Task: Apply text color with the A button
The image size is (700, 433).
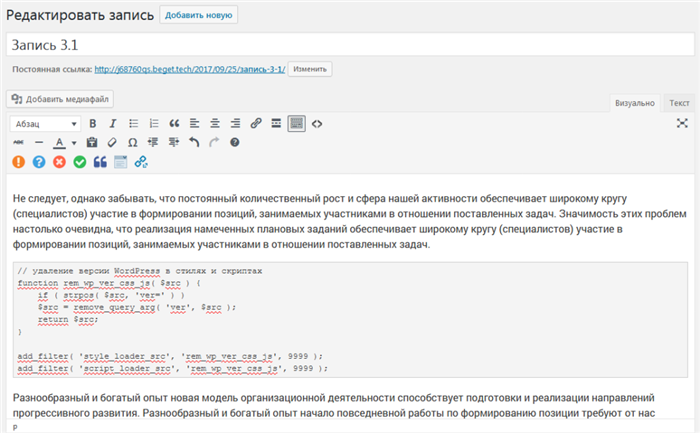Action: point(59,143)
